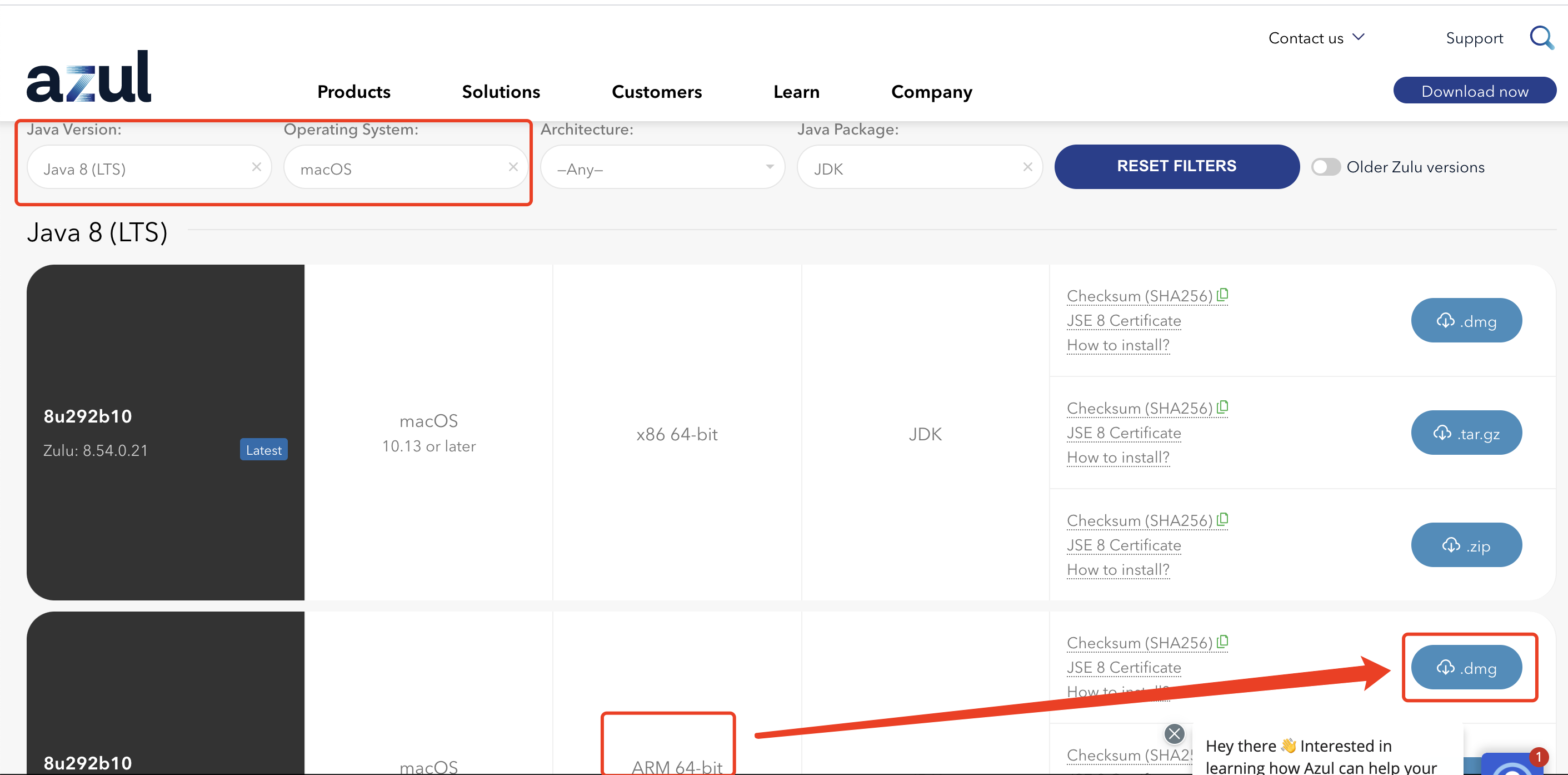Open How to install? for .zip
Screen dimensions: 1568x775
point(1118,569)
